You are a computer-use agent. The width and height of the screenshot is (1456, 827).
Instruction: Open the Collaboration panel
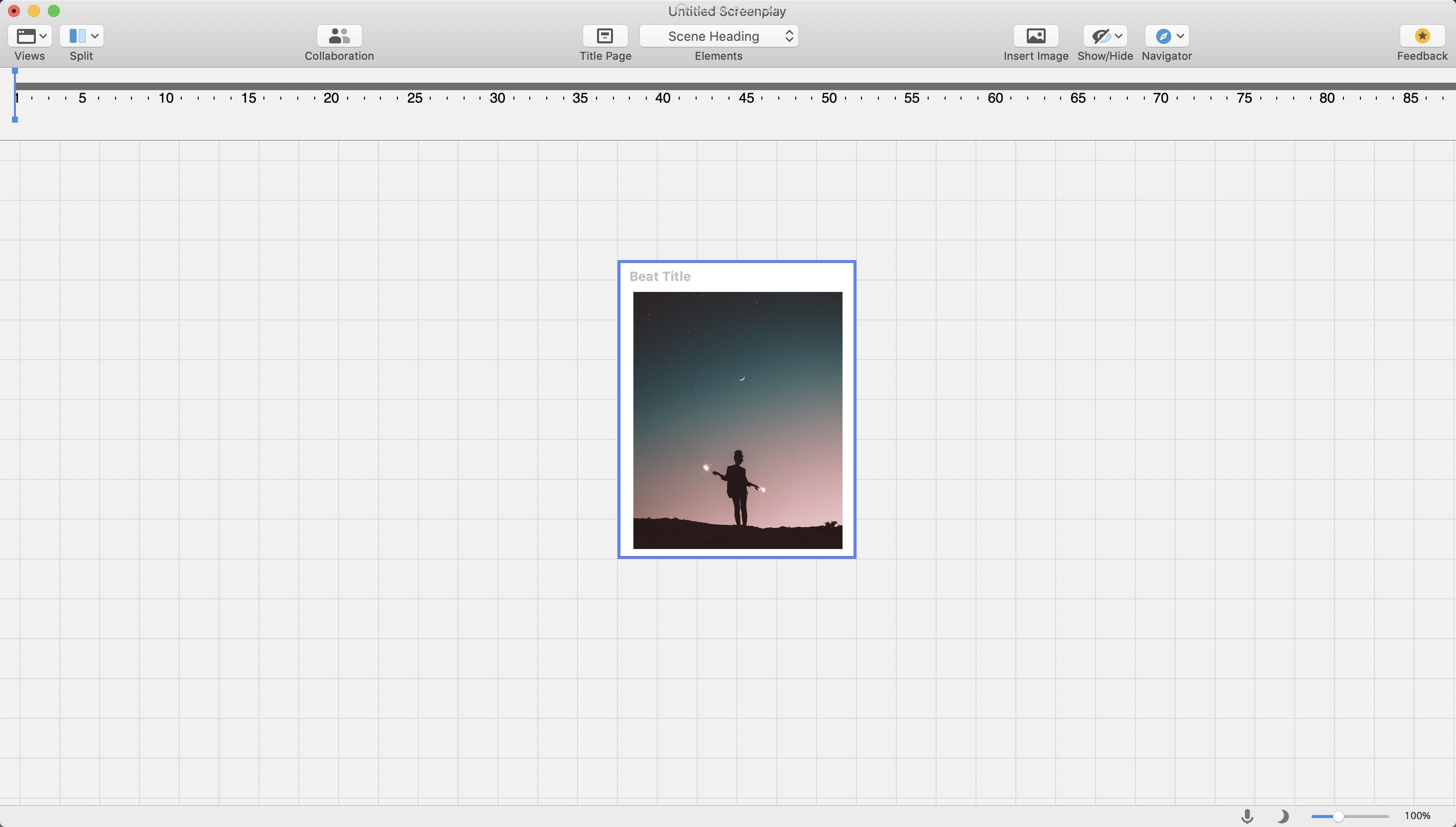(x=339, y=36)
